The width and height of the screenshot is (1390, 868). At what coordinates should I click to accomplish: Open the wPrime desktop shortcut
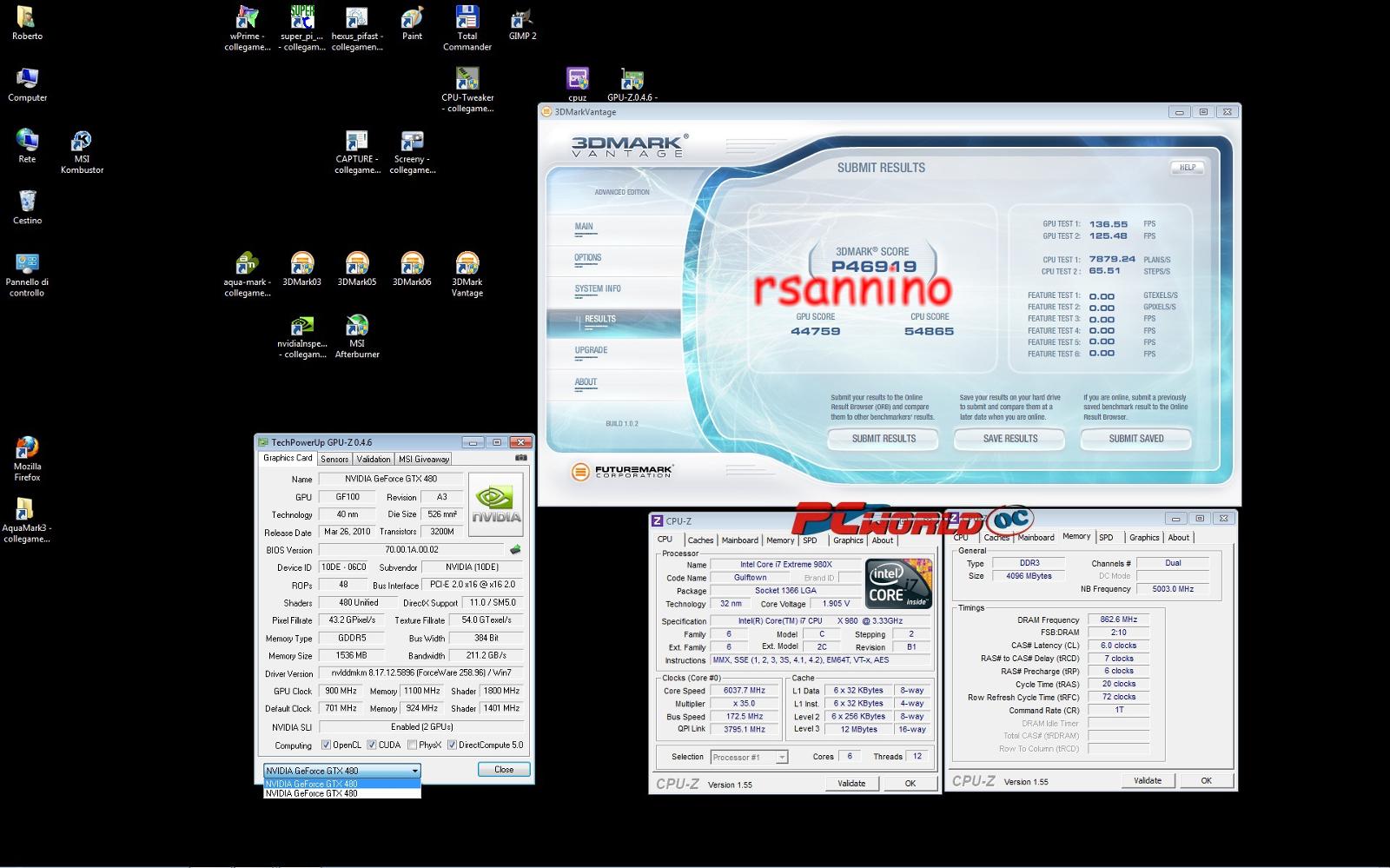pos(248,29)
